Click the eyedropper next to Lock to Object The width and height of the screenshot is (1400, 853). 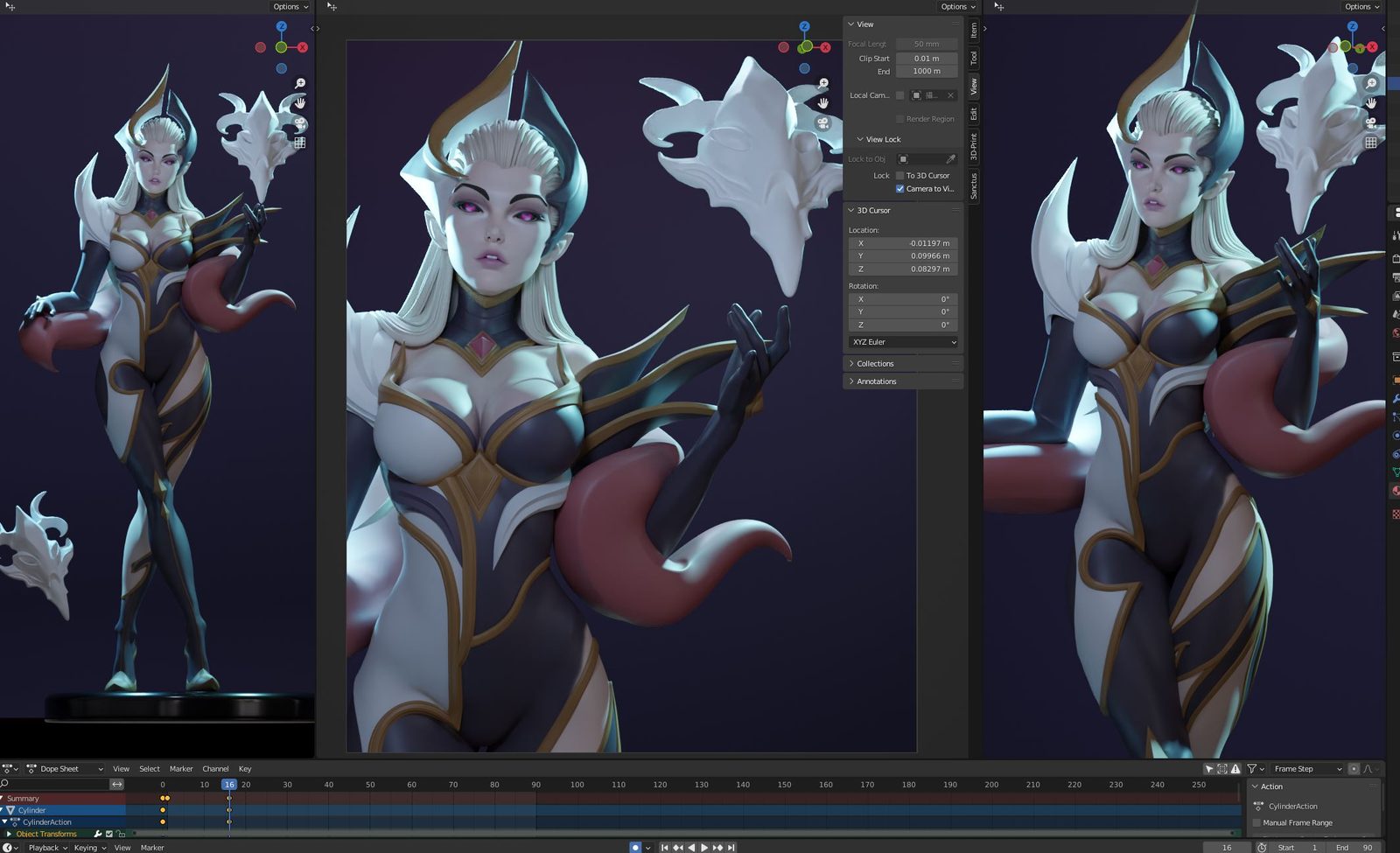point(950,159)
